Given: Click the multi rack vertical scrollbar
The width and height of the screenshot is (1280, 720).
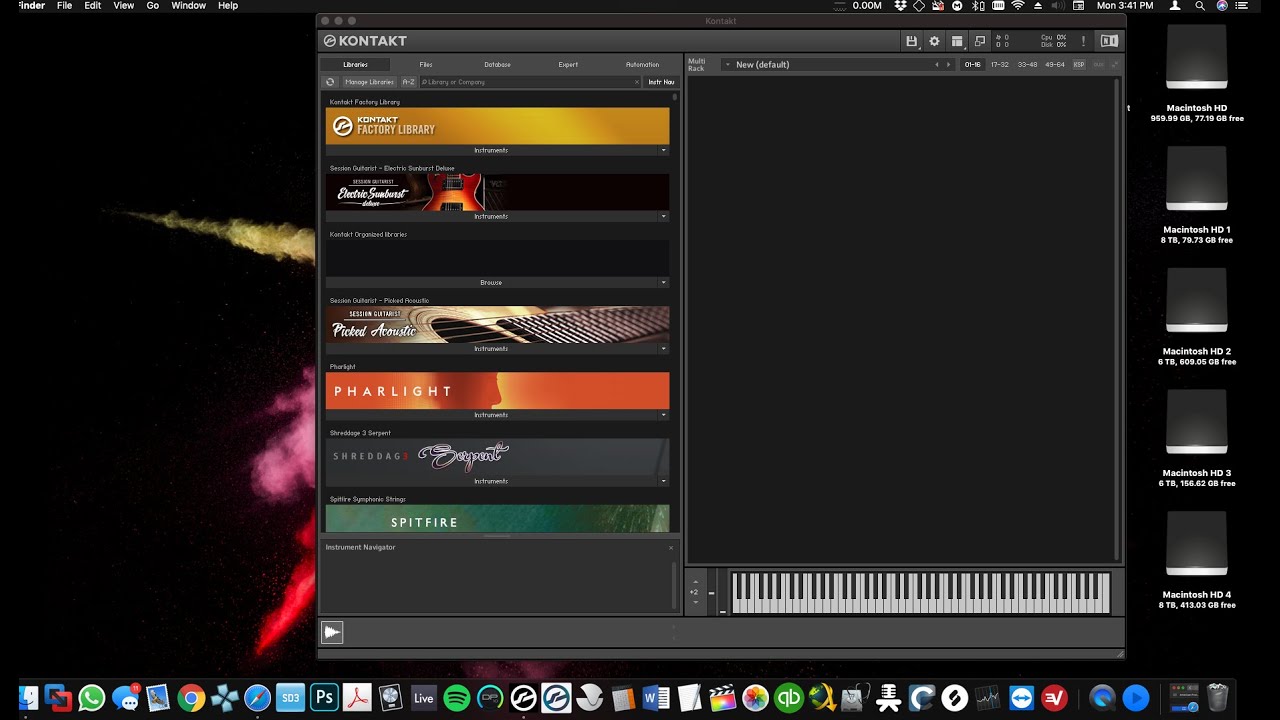Looking at the screenshot, I should tap(1118, 318).
